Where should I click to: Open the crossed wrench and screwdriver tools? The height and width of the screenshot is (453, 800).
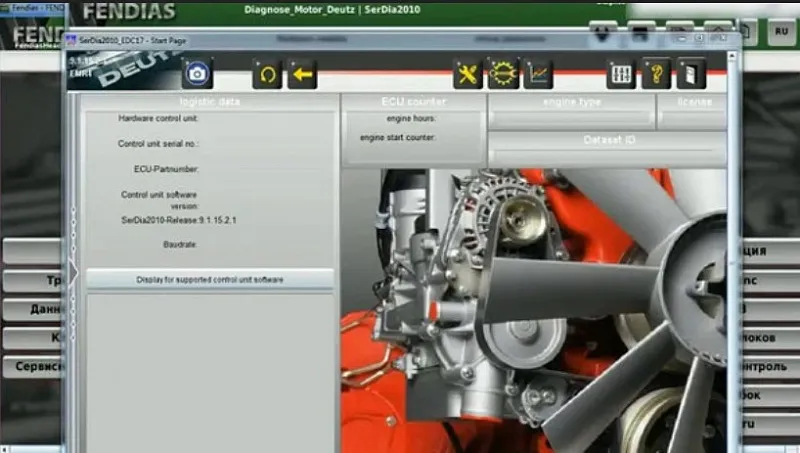467,74
